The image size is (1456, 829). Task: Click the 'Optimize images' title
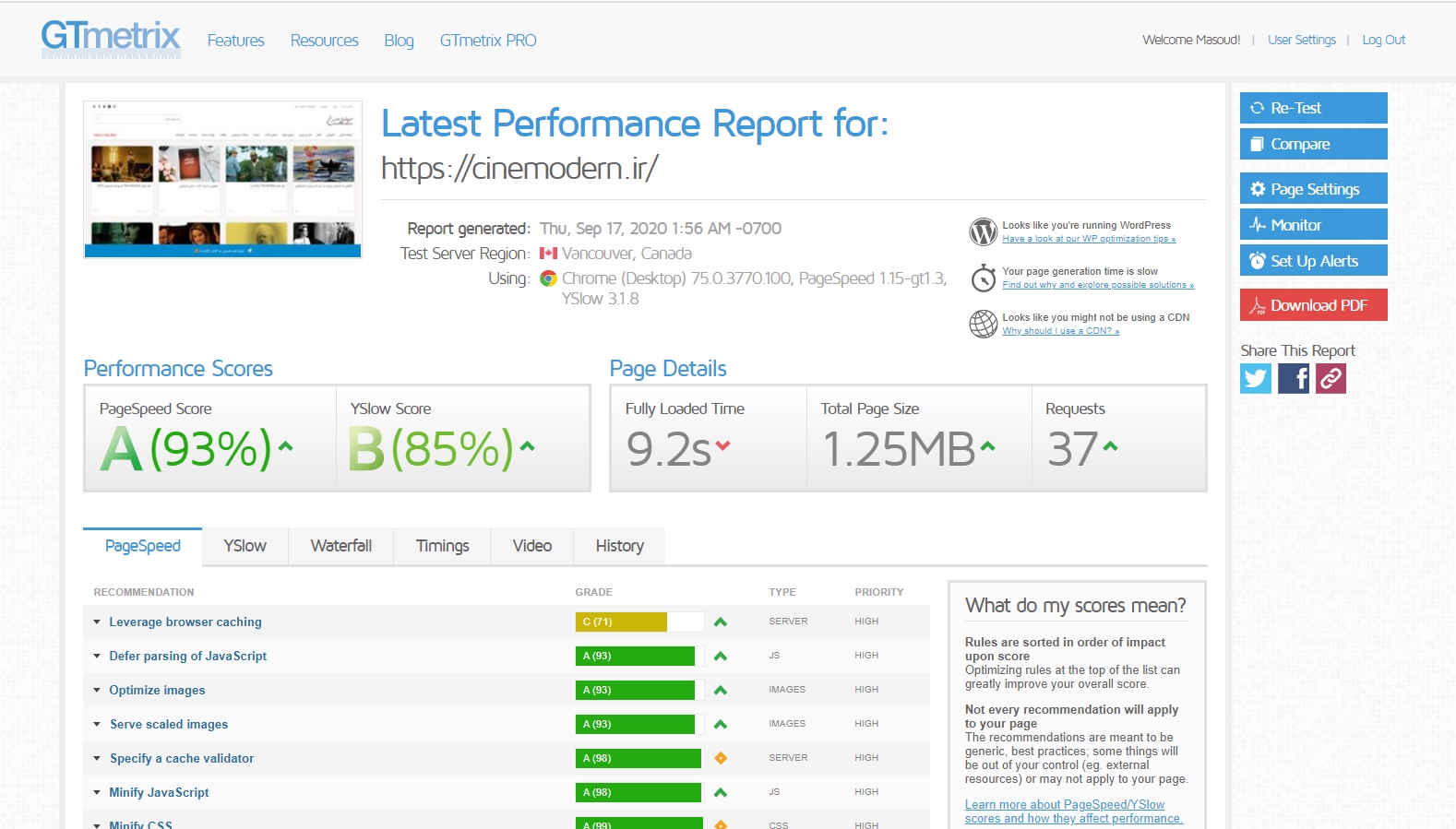[158, 691]
